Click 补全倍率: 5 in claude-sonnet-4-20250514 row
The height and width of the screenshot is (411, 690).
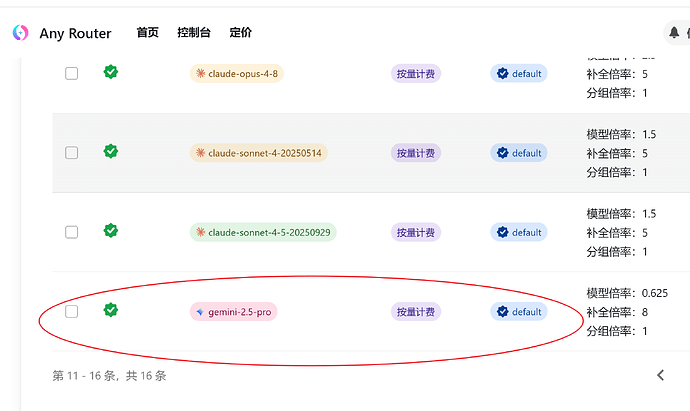pos(617,153)
